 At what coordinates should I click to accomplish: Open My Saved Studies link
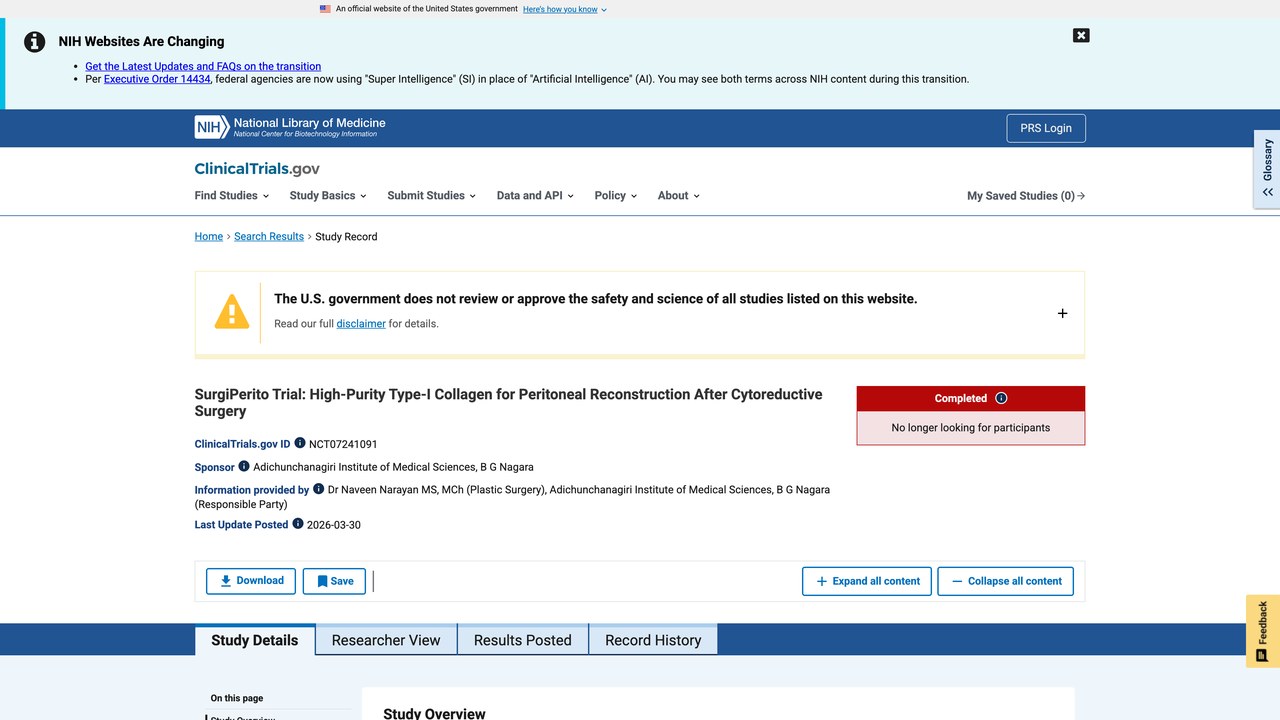pos(1026,196)
